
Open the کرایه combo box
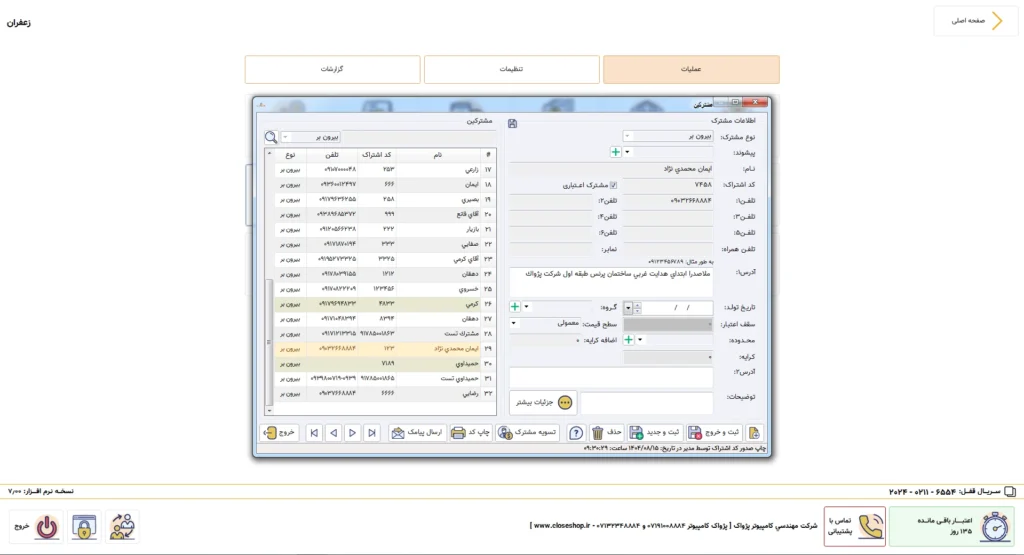point(667,357)
